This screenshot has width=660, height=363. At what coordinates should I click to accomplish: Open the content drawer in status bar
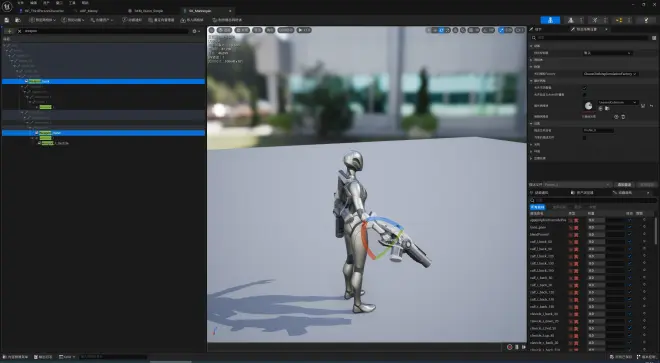pos(16,357)
